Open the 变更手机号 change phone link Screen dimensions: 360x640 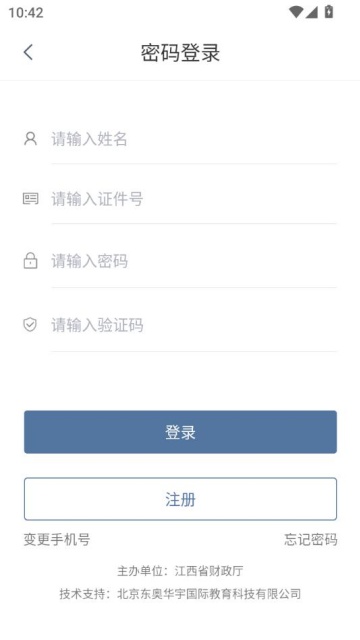coord(57,540)
